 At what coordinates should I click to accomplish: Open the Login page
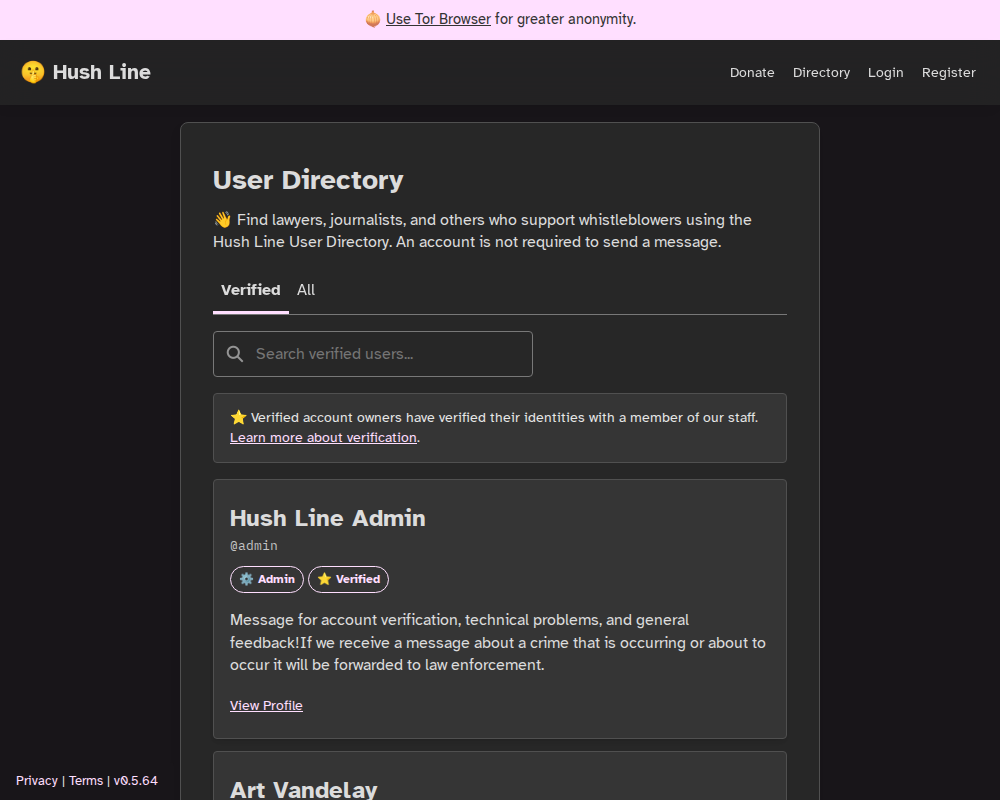pyautogui.click(x=885, y=72)
